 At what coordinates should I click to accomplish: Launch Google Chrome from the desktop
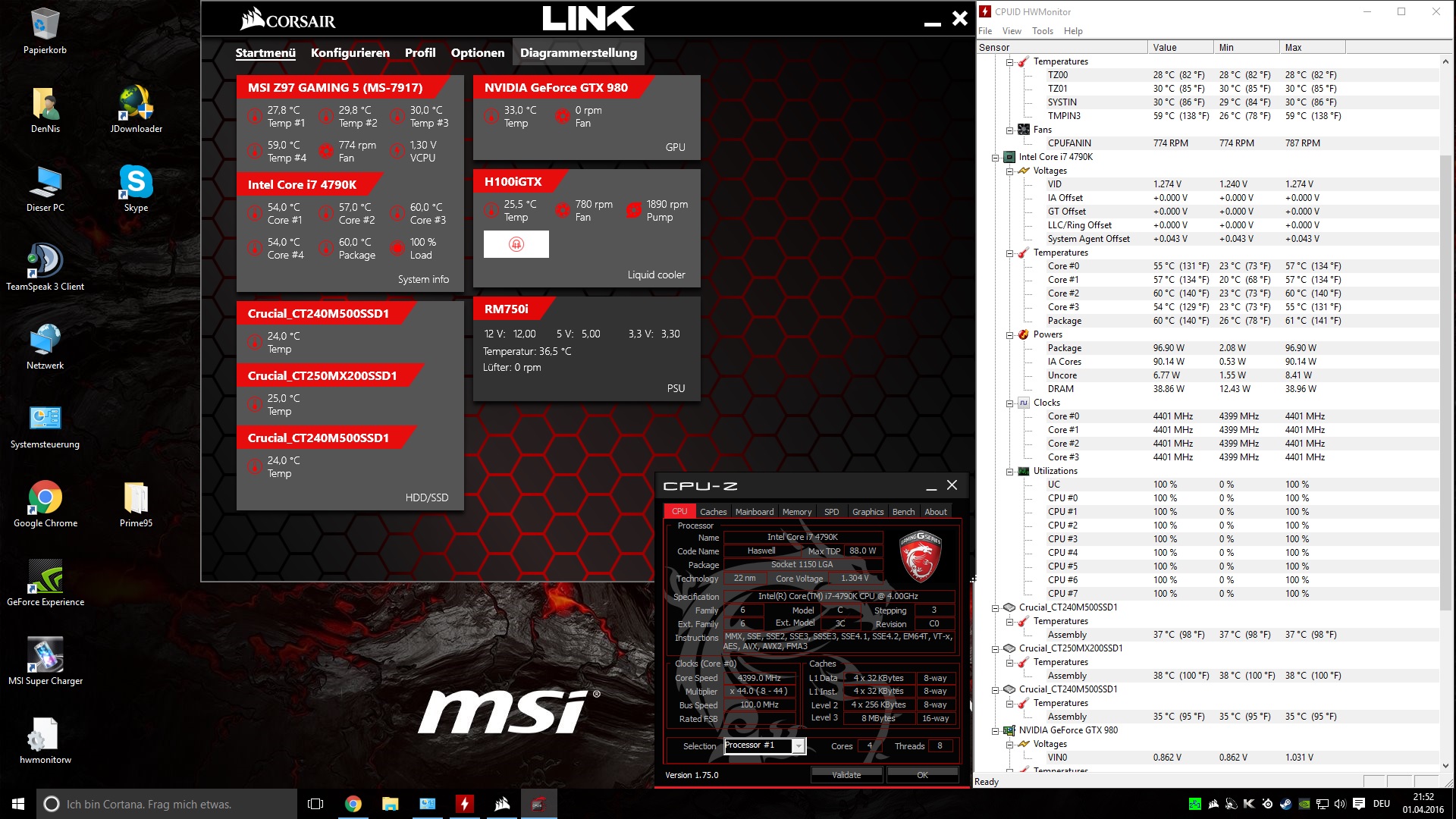click(45, 504)
